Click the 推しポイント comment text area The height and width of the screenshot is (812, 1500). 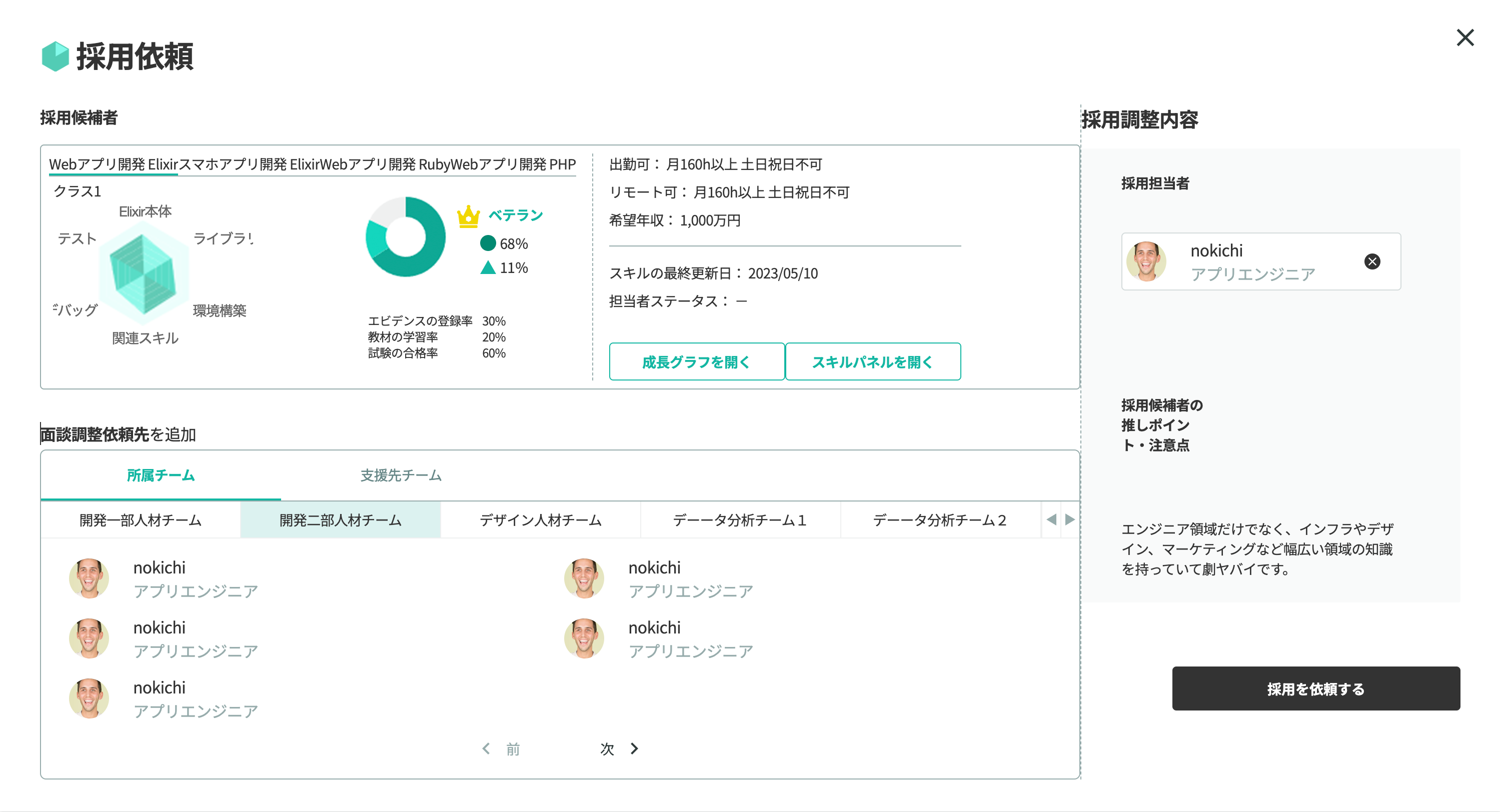point(1258,549)
